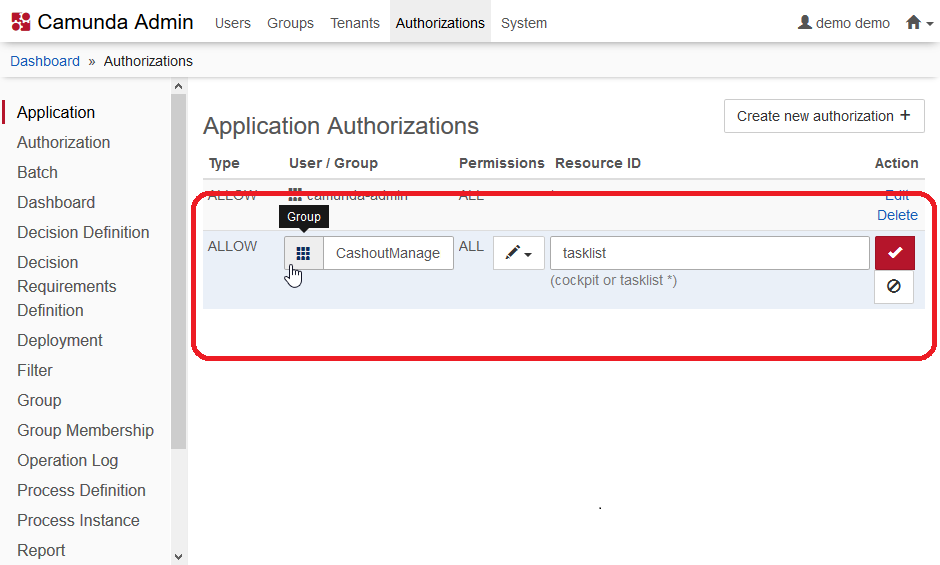Open the System tab
Image resolution: width=940 pixels, height=565 pixels.
(524, 23)
